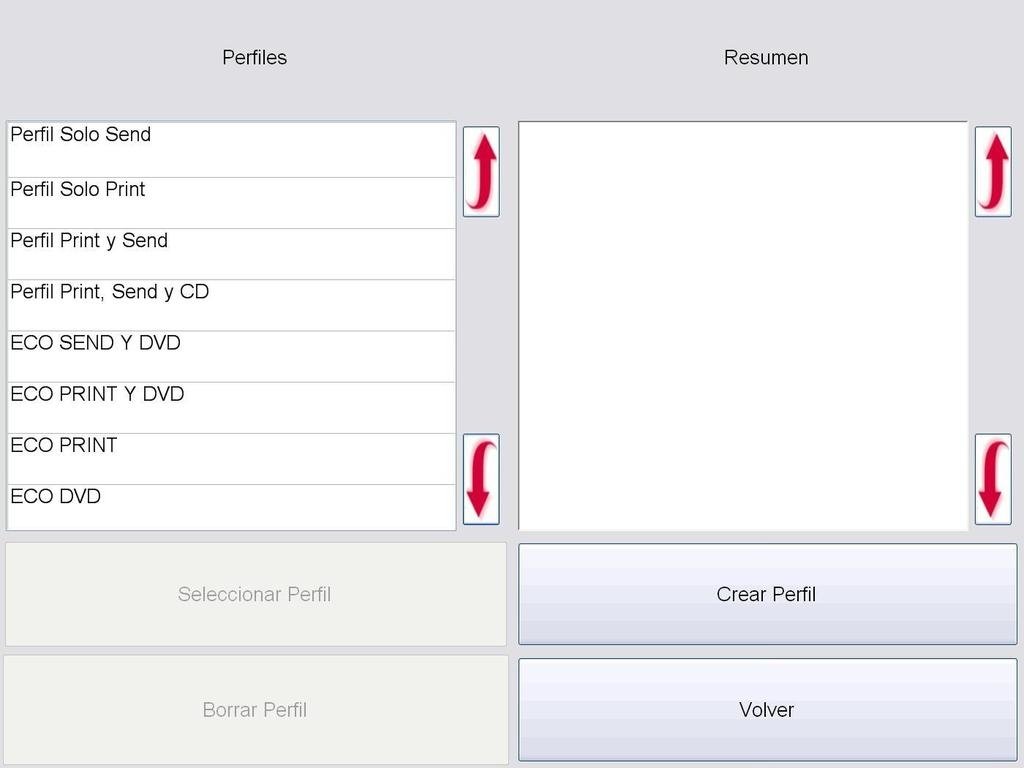This screenshot has height=768, width=1024.
Task: Click inside the empty Resumen summary box
Action: coord(743,326)
